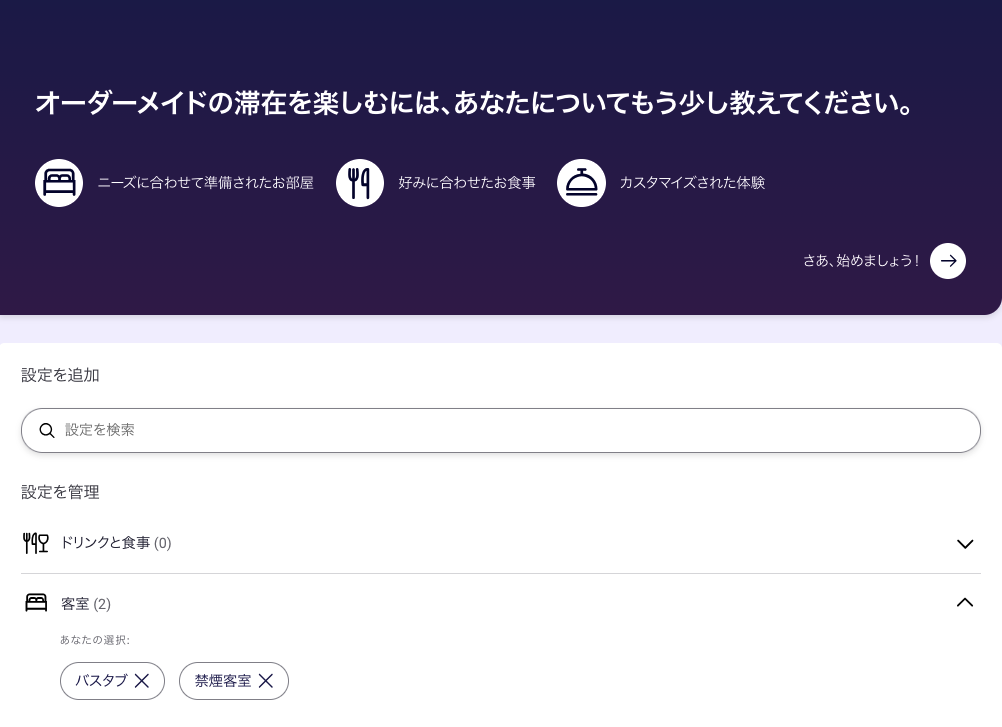Focus the 設定を検索 search field
This screenshot has height=727, width=1002.
pos(501,431)
